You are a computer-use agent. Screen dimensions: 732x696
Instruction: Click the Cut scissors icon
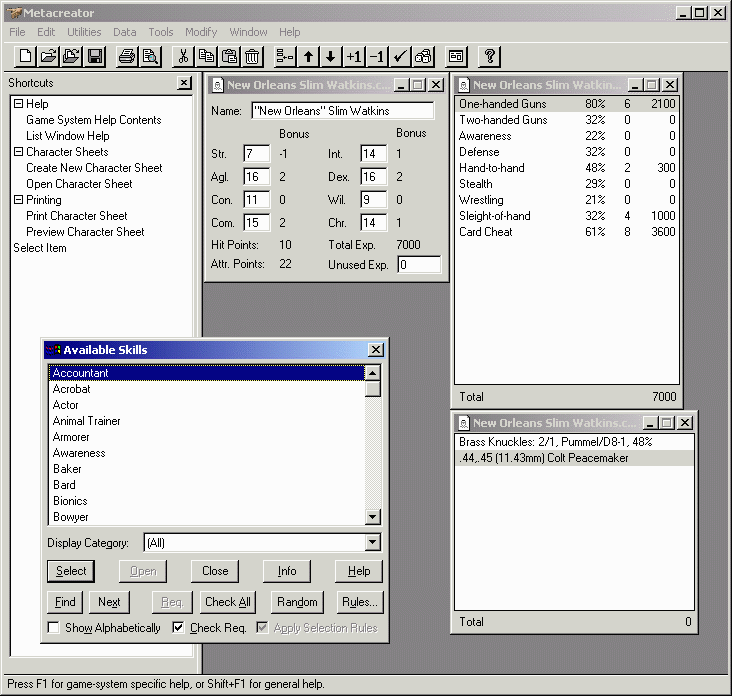click(x=184, y=57)
